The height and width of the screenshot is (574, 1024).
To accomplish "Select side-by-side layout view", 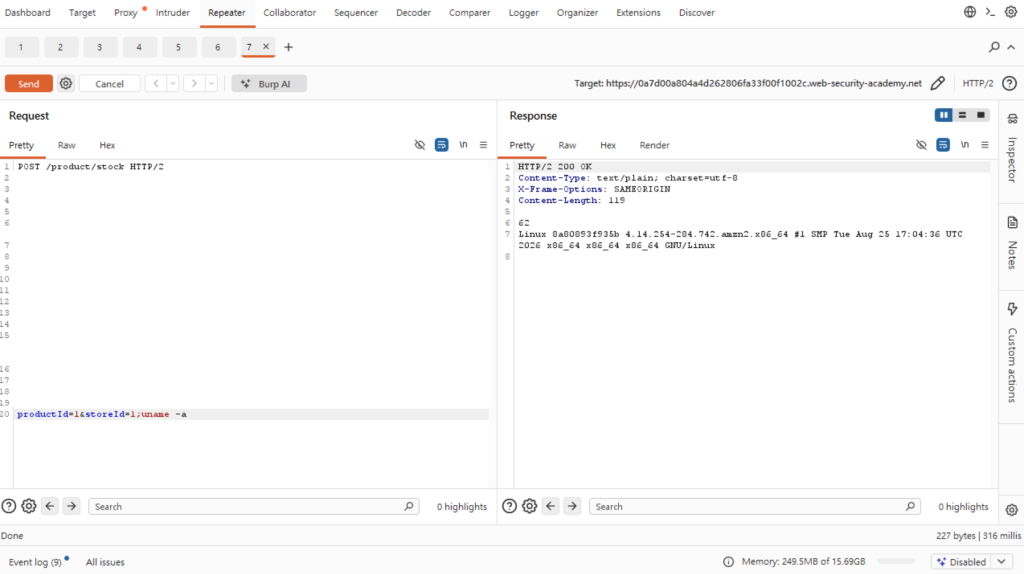I will click(944, 115).
